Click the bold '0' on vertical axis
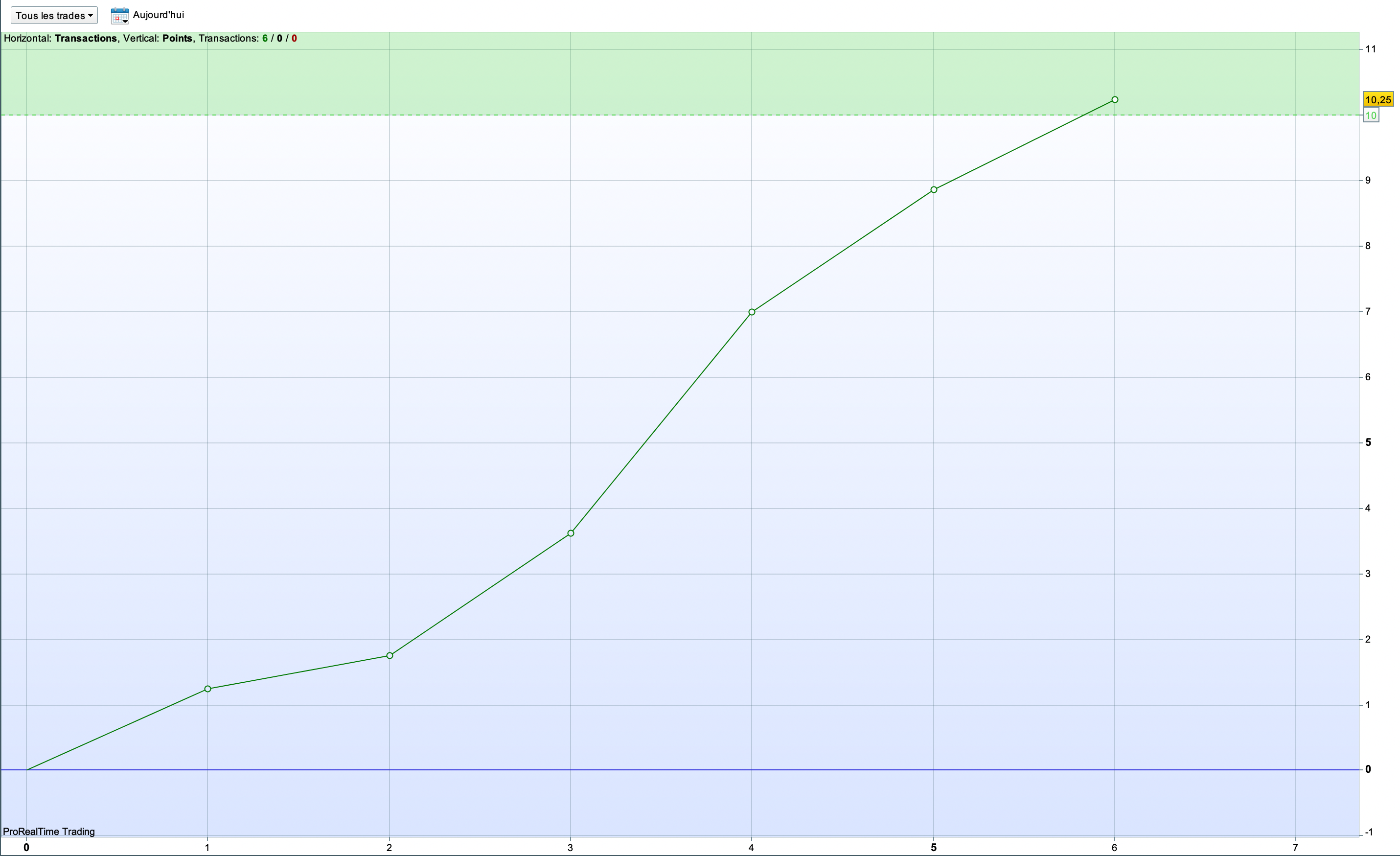 point(1368,769)
